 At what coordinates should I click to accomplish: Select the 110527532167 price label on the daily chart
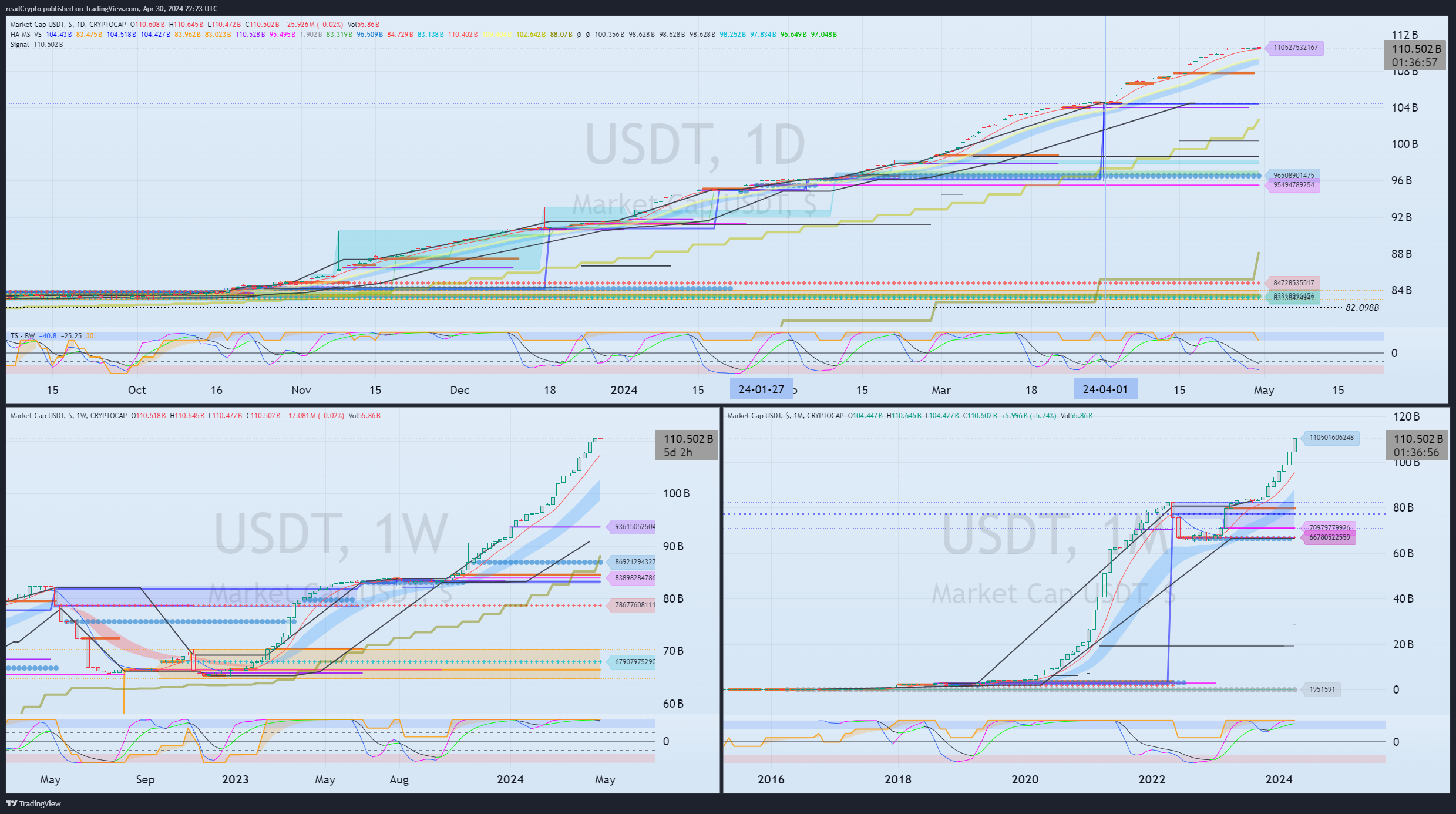tap(1294, 48)
